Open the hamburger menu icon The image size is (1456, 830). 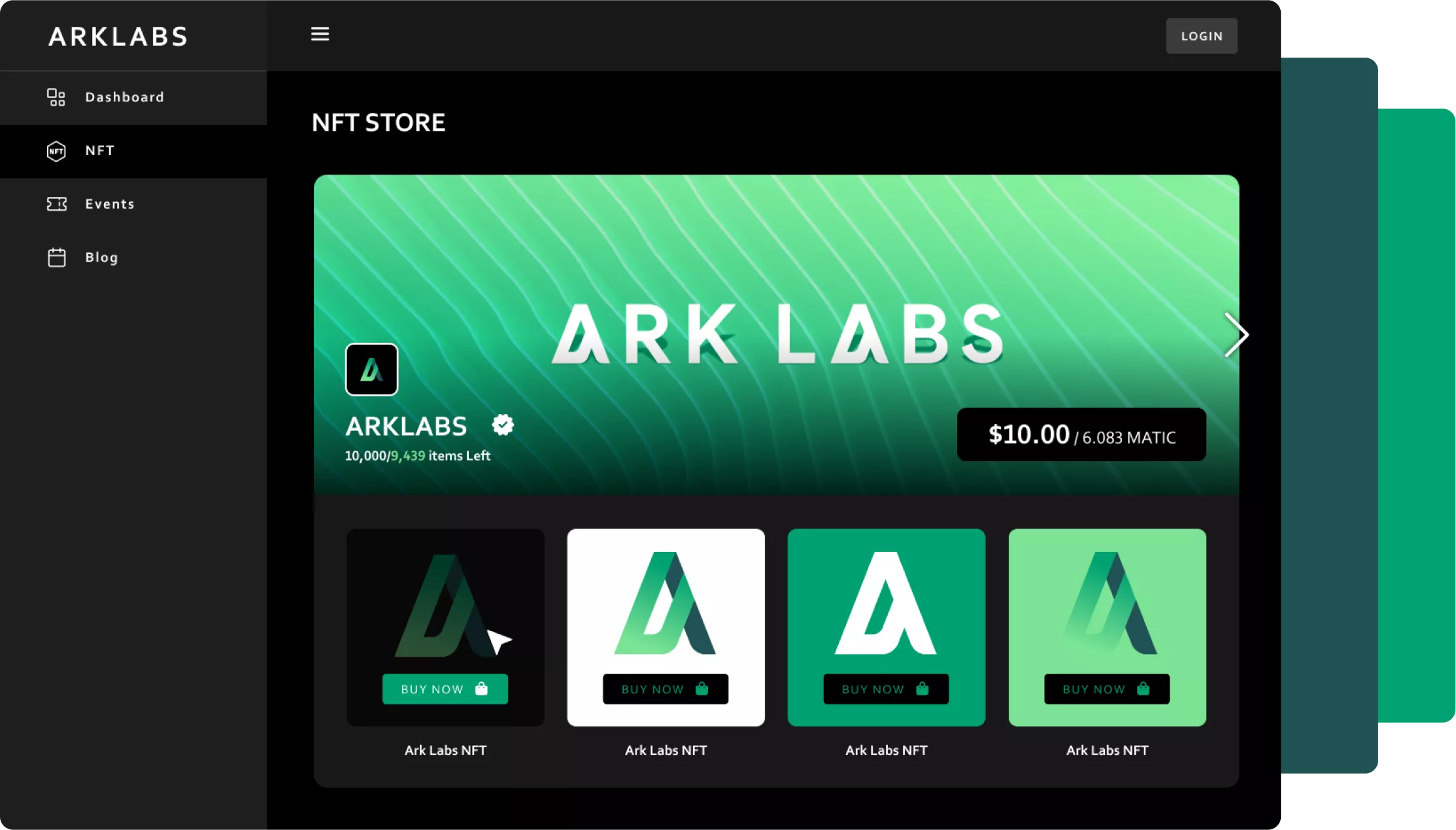320,34
